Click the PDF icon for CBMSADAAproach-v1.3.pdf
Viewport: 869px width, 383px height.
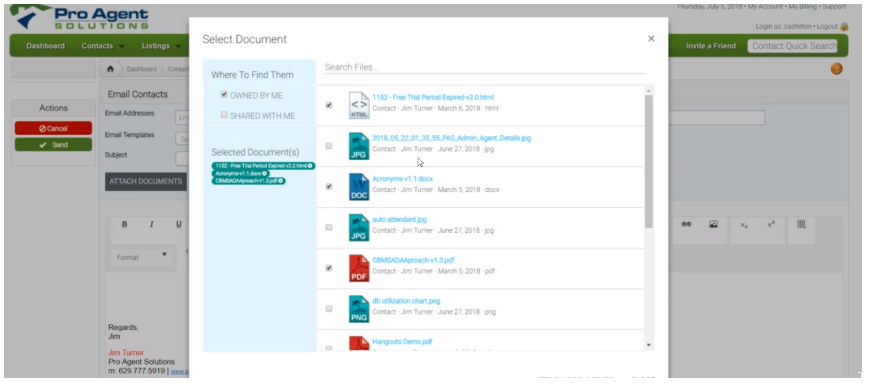coord(359,268)
